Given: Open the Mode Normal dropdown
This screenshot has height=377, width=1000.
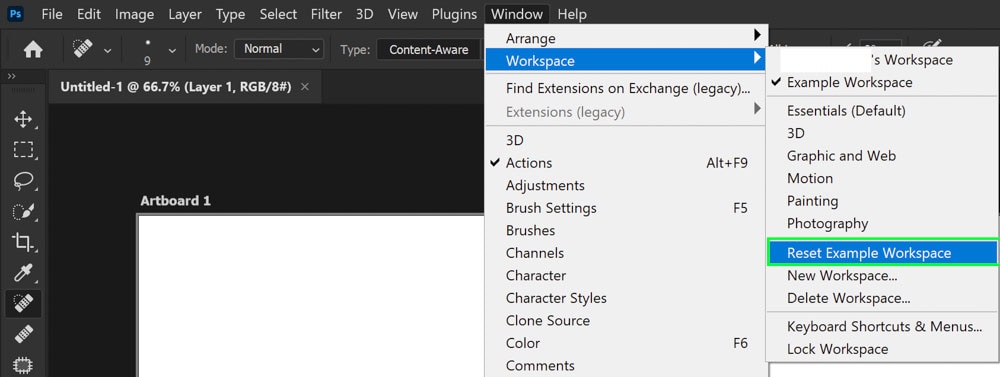Looking at the screenshot, I should [x=279, y=49].
